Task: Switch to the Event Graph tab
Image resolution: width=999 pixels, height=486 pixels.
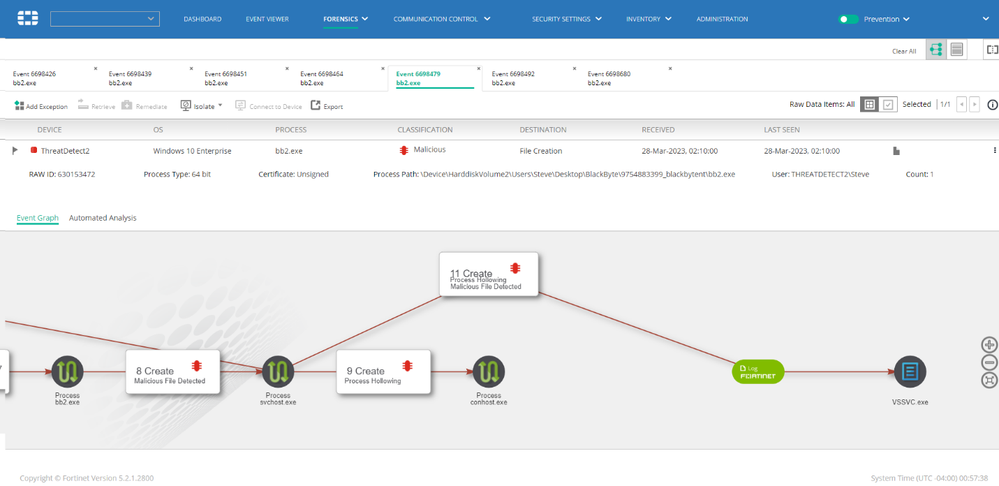Action: [x=37, y=218]
